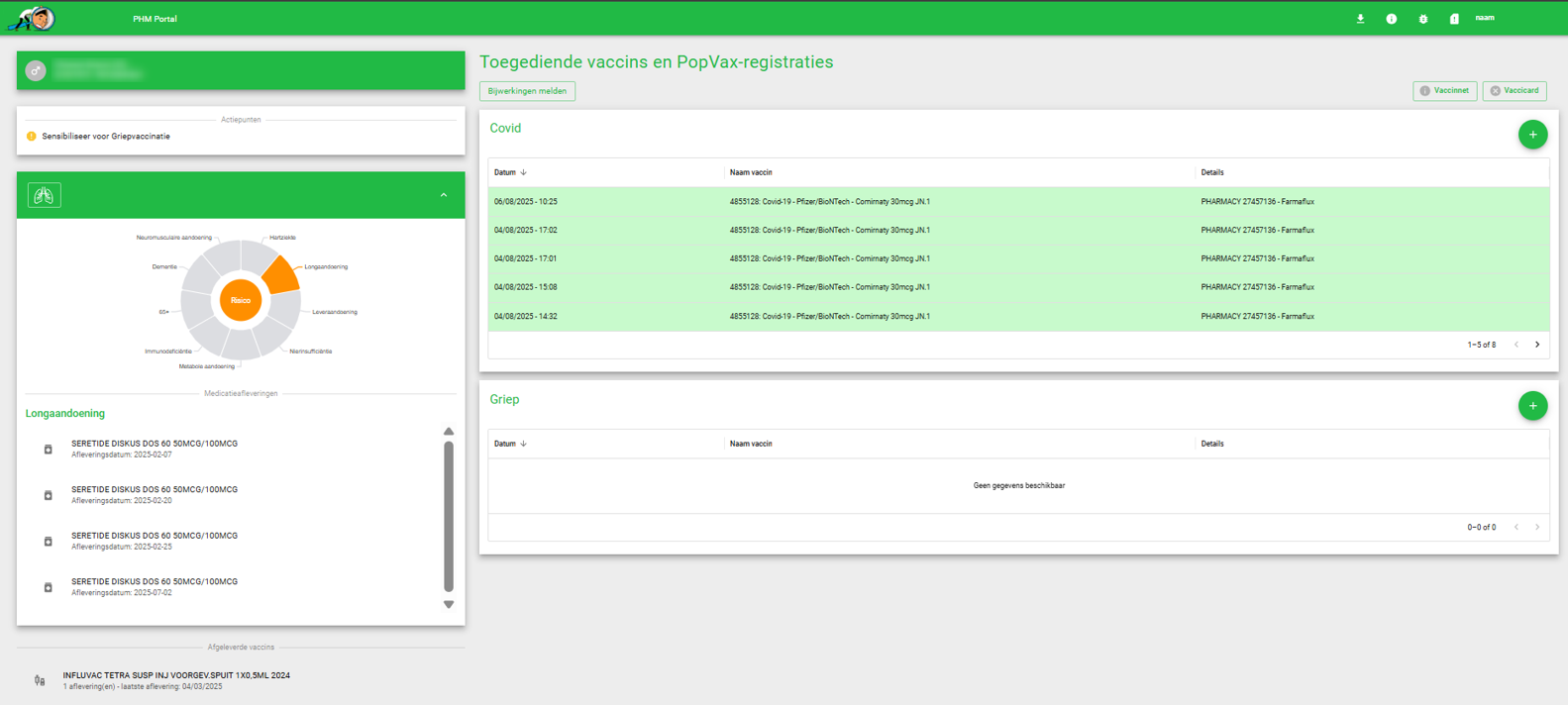Click the Metabole aandoening chart label
Screen dimensions: 1568x705
207,366
